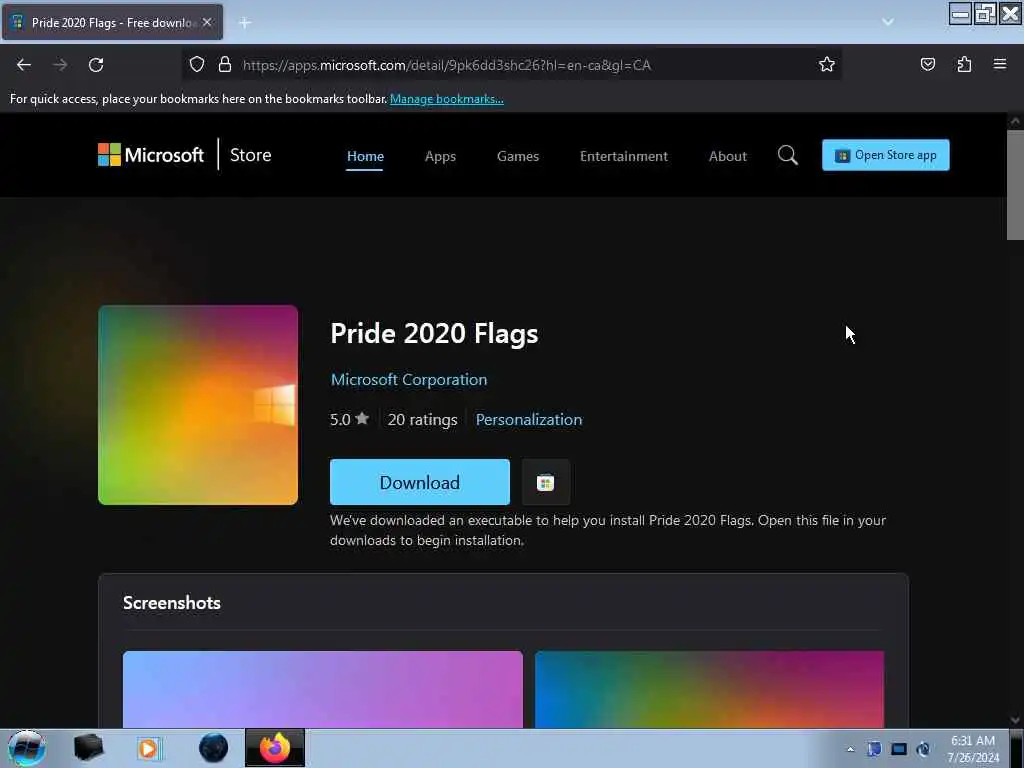
Task: Click the scrollbar up arrow
Action: [1015, 121]
